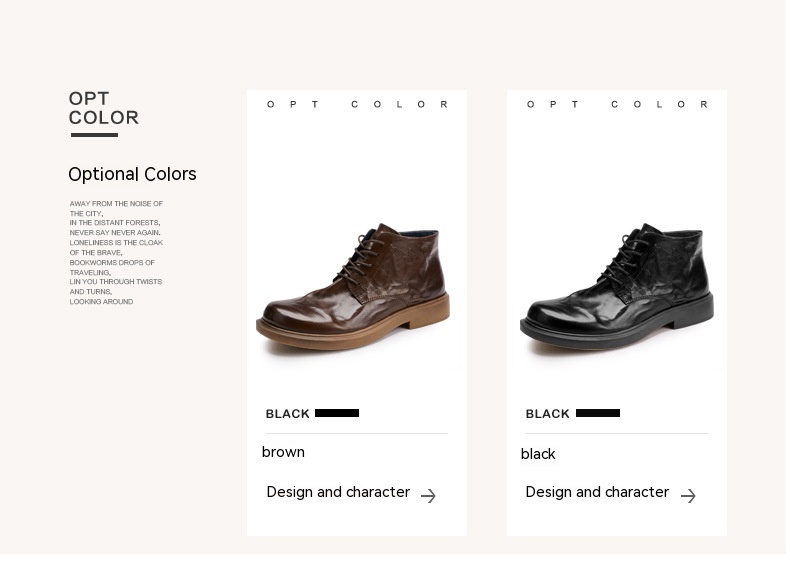Click the bold BLACK label in the black boot card
Screen dimensions: 790x564
pos(548,414)
